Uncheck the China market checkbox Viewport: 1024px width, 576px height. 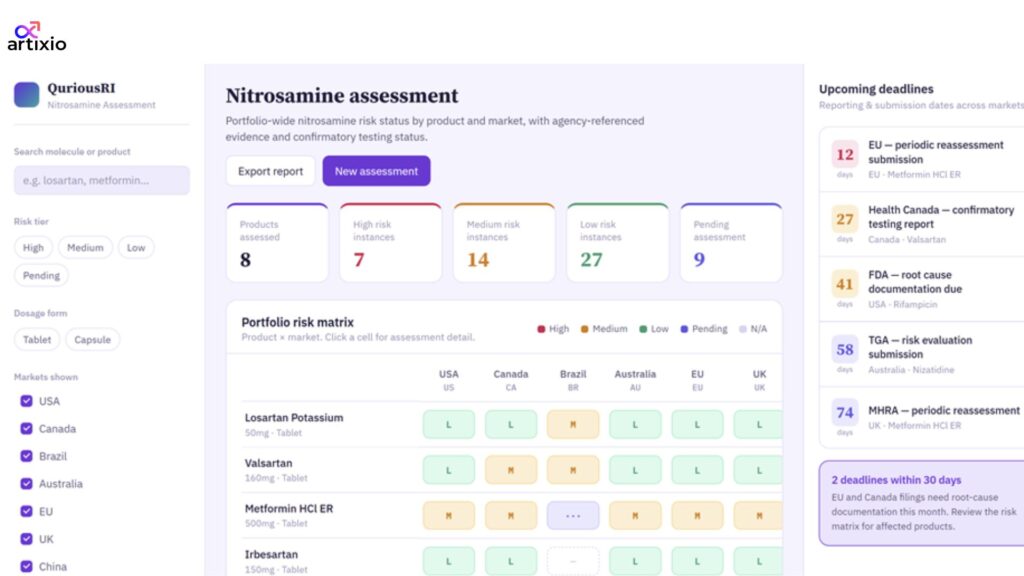26,566
